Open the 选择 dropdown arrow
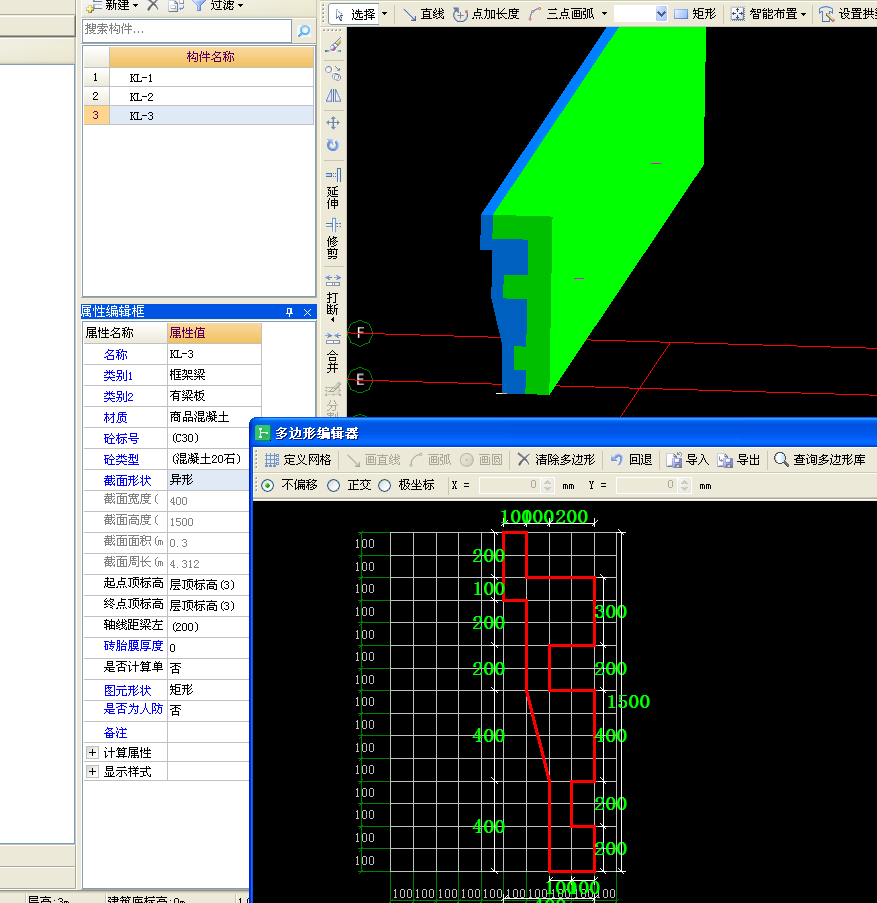877x903 pixels. point(385,14)
